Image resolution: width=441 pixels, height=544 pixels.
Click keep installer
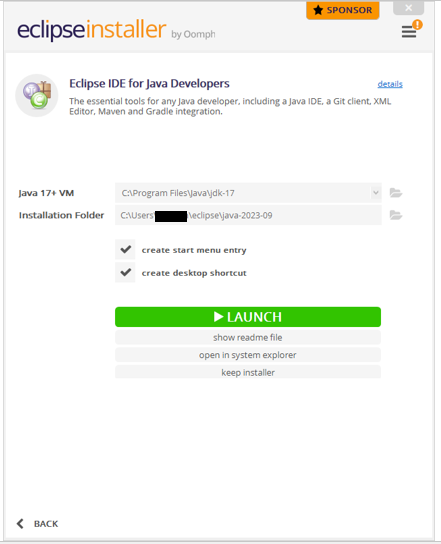[x=248, y=372]
